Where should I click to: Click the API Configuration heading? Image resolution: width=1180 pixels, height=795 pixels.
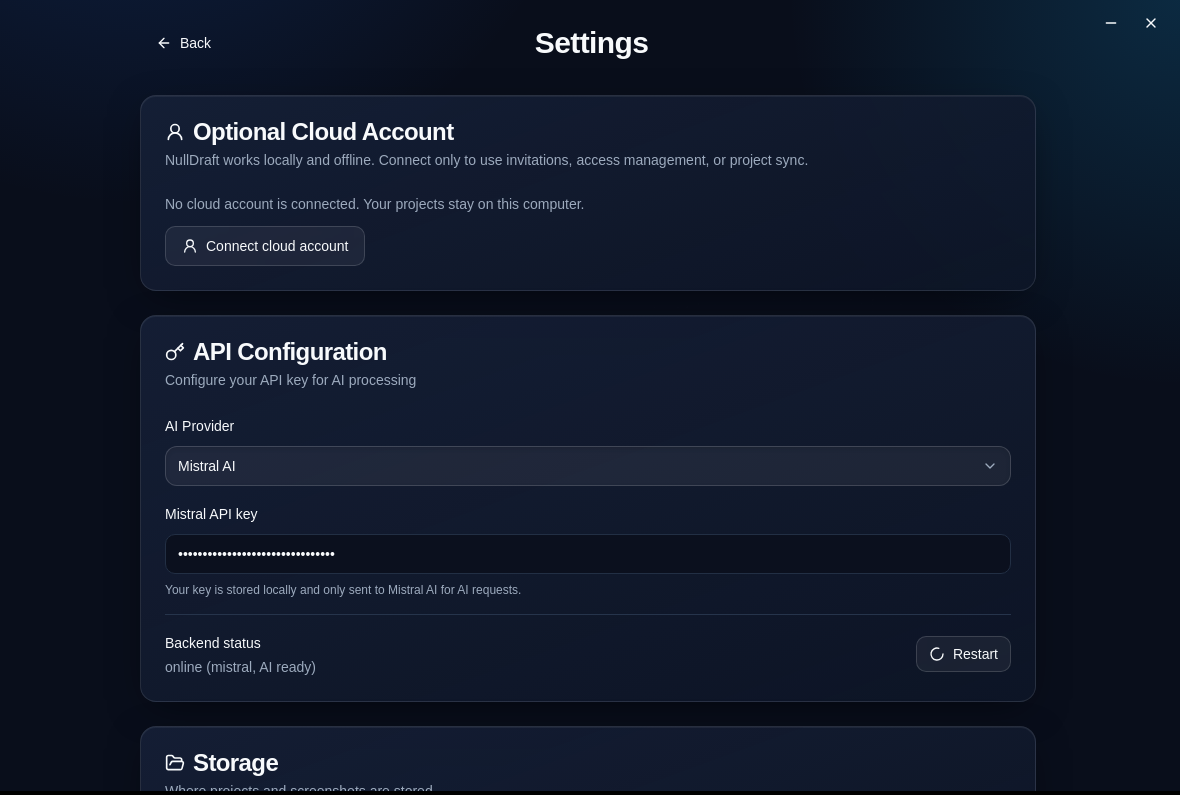click(290, 352)
